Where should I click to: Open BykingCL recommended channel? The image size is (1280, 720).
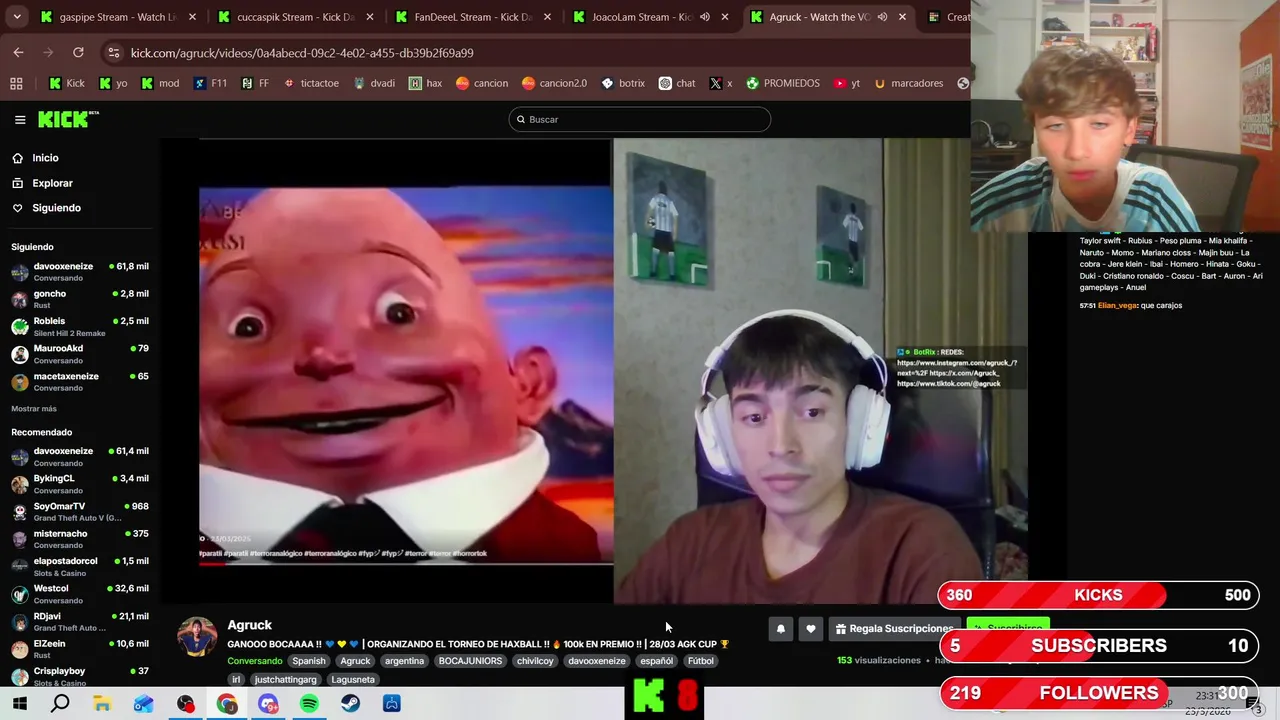point(80,484)
